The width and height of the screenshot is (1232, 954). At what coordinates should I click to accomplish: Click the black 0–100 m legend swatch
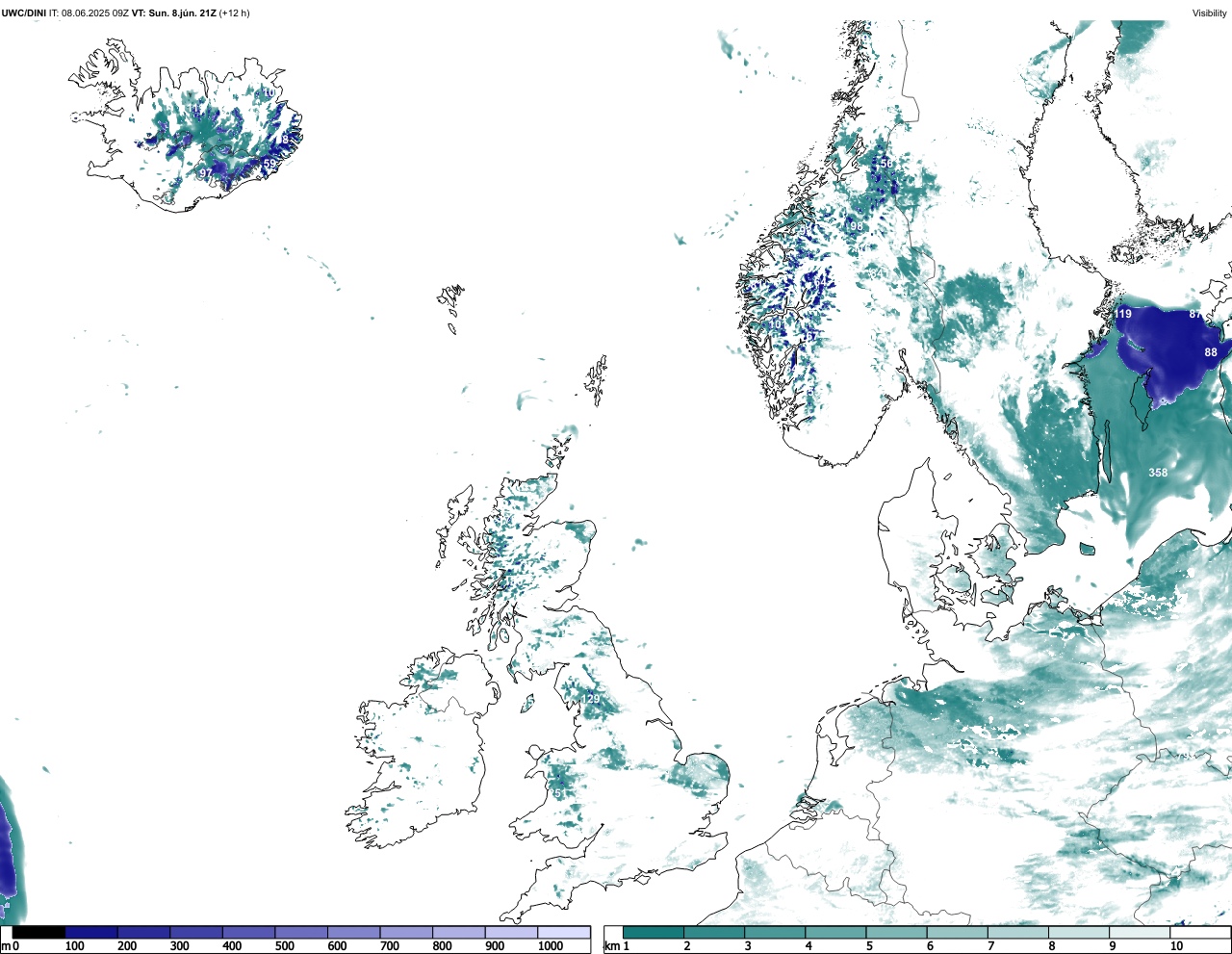point(39,932)
